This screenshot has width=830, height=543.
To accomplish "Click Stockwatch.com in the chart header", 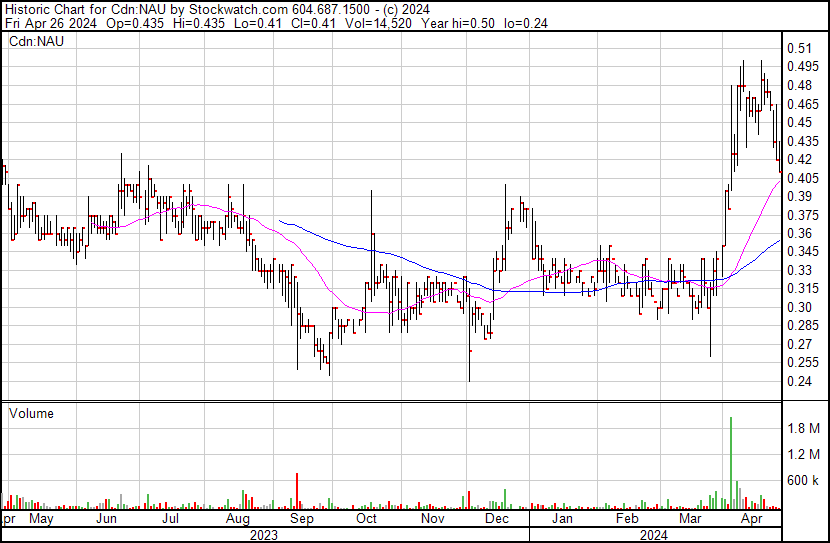I will click(x=234, y=9).
